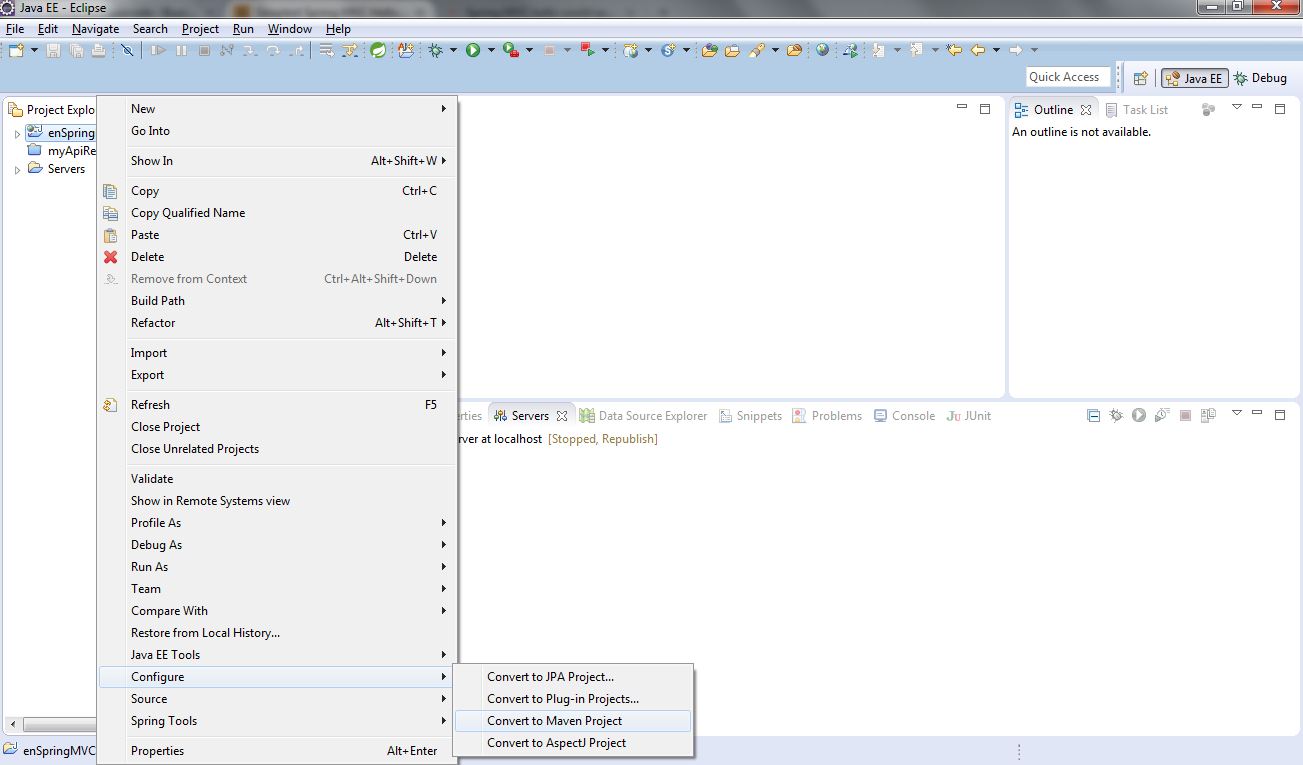Collapse-all icon in Servers view toolbar

(1093, 415)
